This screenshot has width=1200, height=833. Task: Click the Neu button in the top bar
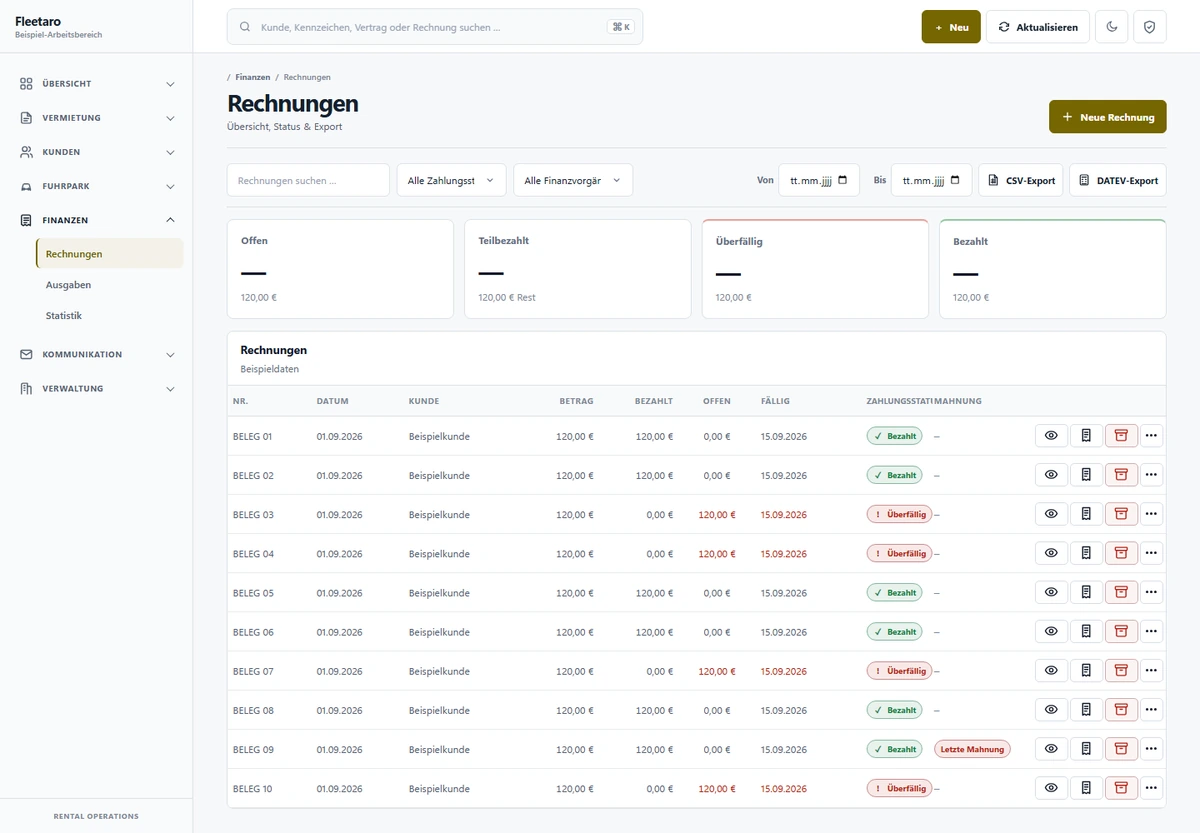(951, 27)
